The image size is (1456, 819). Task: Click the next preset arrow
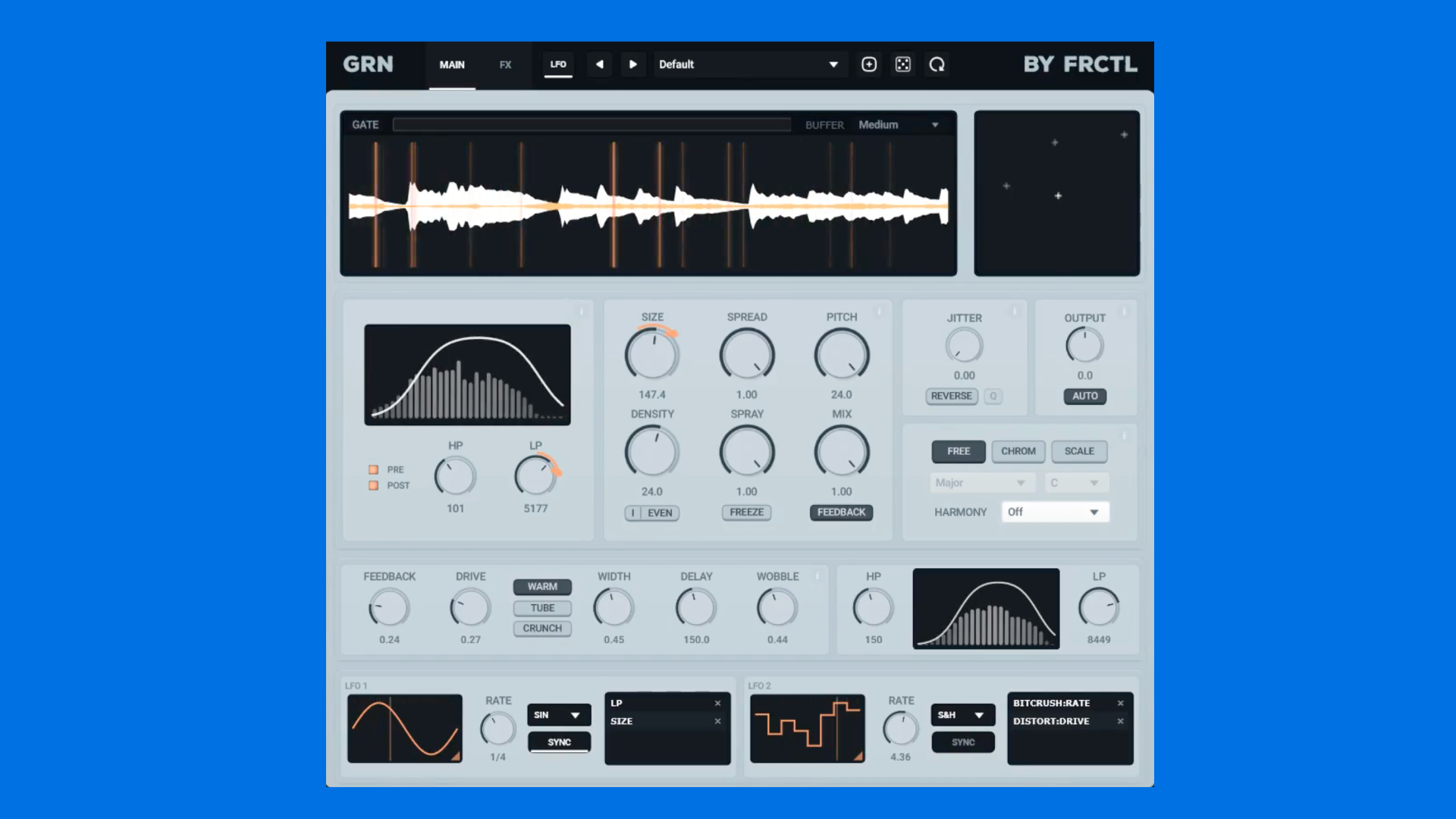point(632,64)
